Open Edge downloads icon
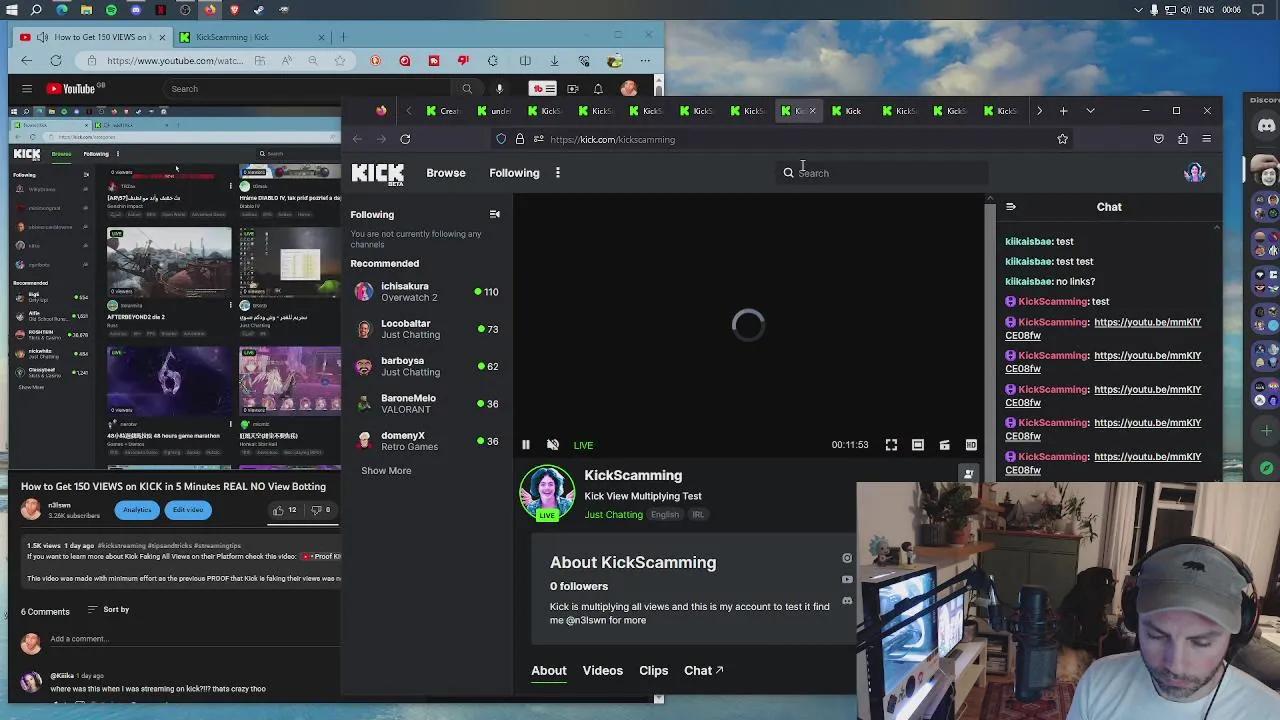The height and width of the screenshot is (720, 1280). point(555,61)
